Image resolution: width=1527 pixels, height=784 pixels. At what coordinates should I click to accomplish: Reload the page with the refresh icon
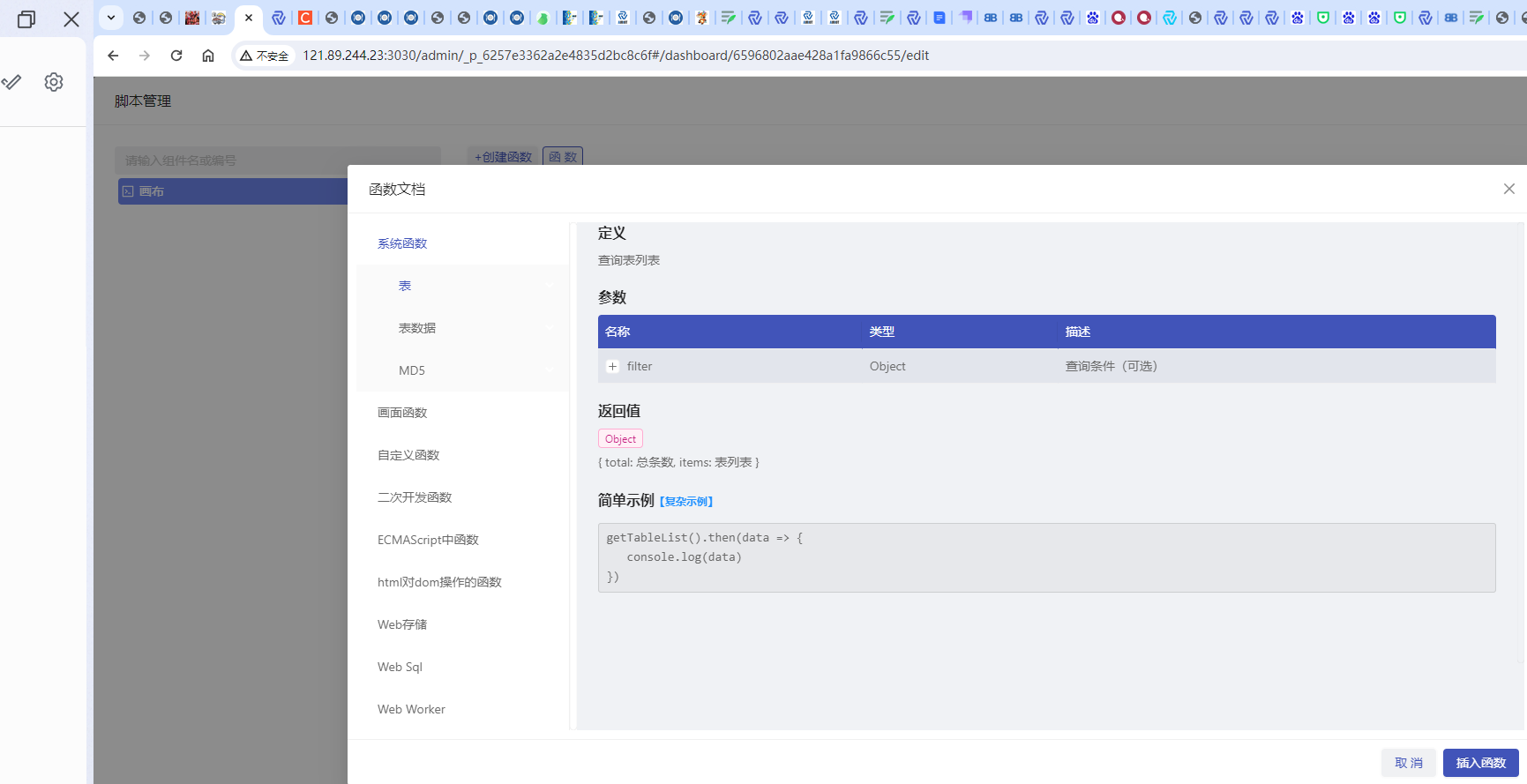[x=176, y=56]
